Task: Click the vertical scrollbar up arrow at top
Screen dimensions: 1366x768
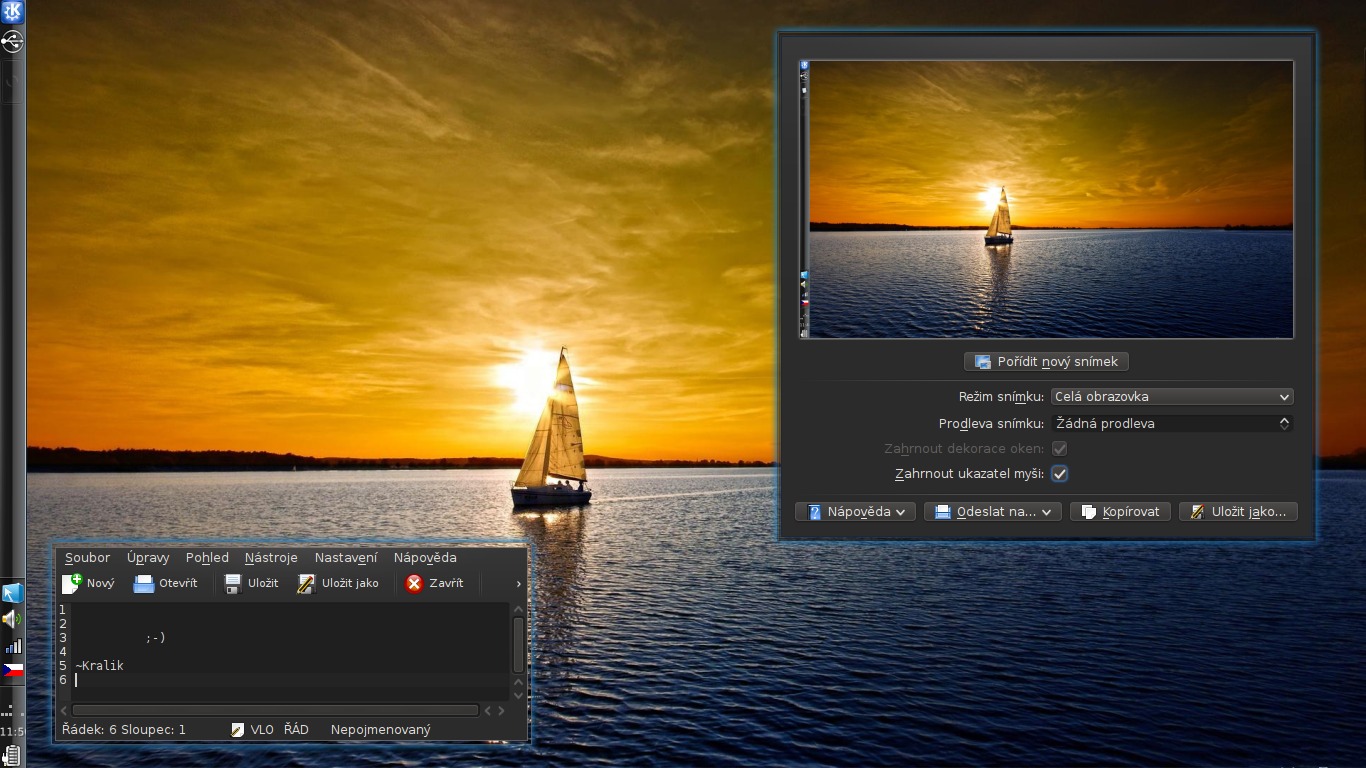Action: click(518, 609)
